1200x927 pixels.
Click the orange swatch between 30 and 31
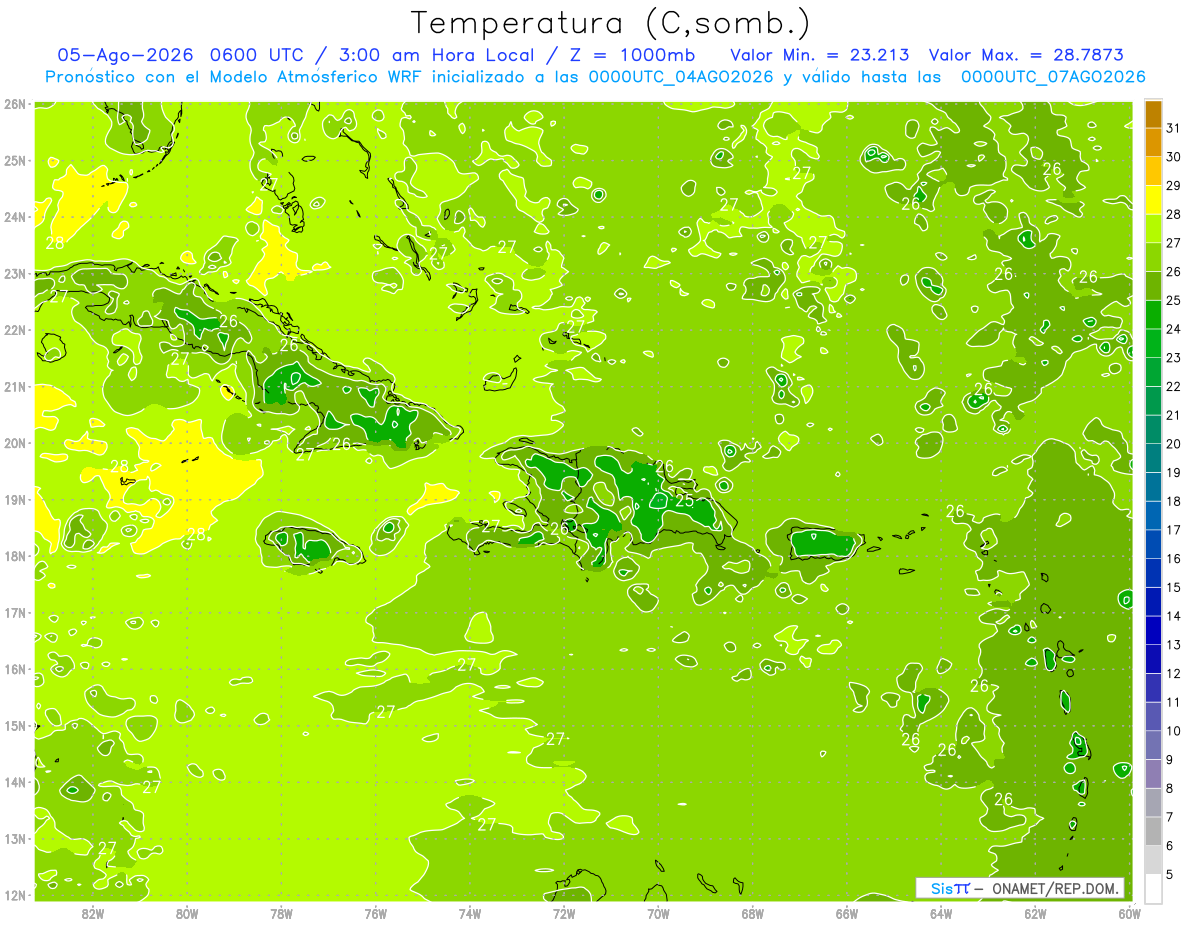click(x=1153, y=142)
